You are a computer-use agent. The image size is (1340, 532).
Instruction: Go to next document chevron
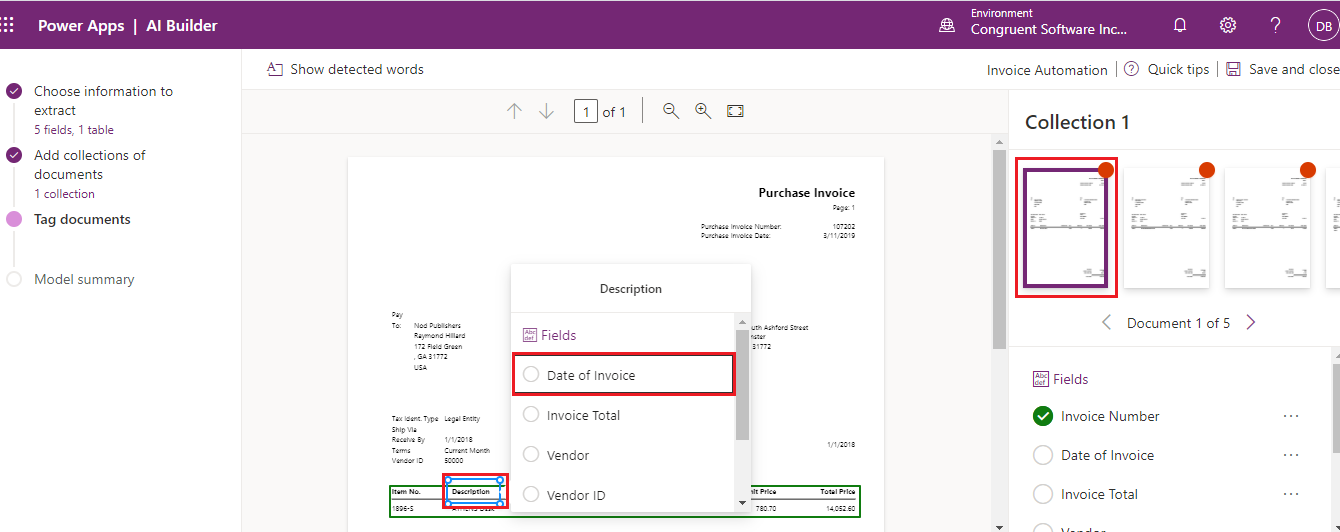click(1251, 323)
